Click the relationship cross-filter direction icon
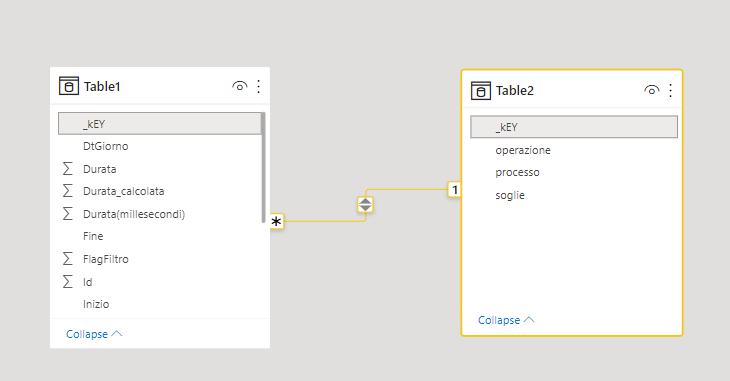This screenshot has width=730, height=381. point(365,204)
